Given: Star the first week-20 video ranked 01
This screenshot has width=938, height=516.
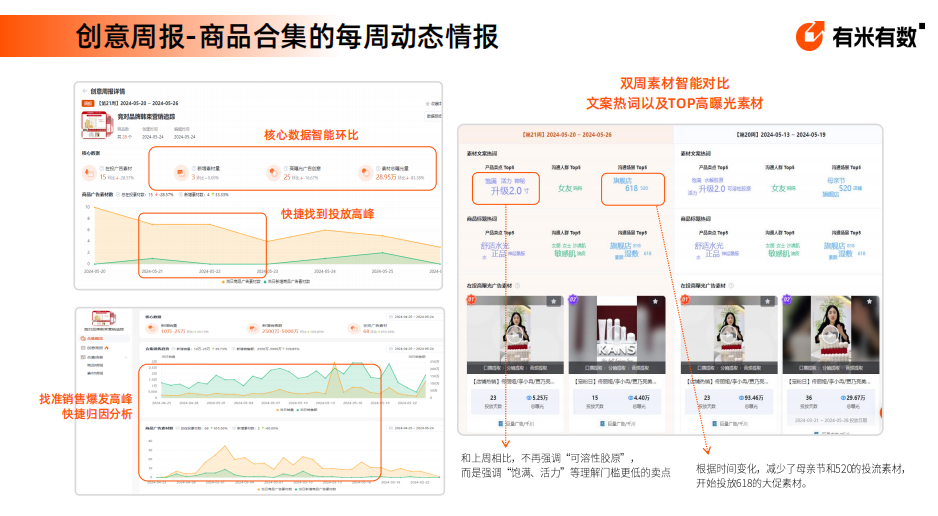Looking at the screenshot, I should [768, 301].
